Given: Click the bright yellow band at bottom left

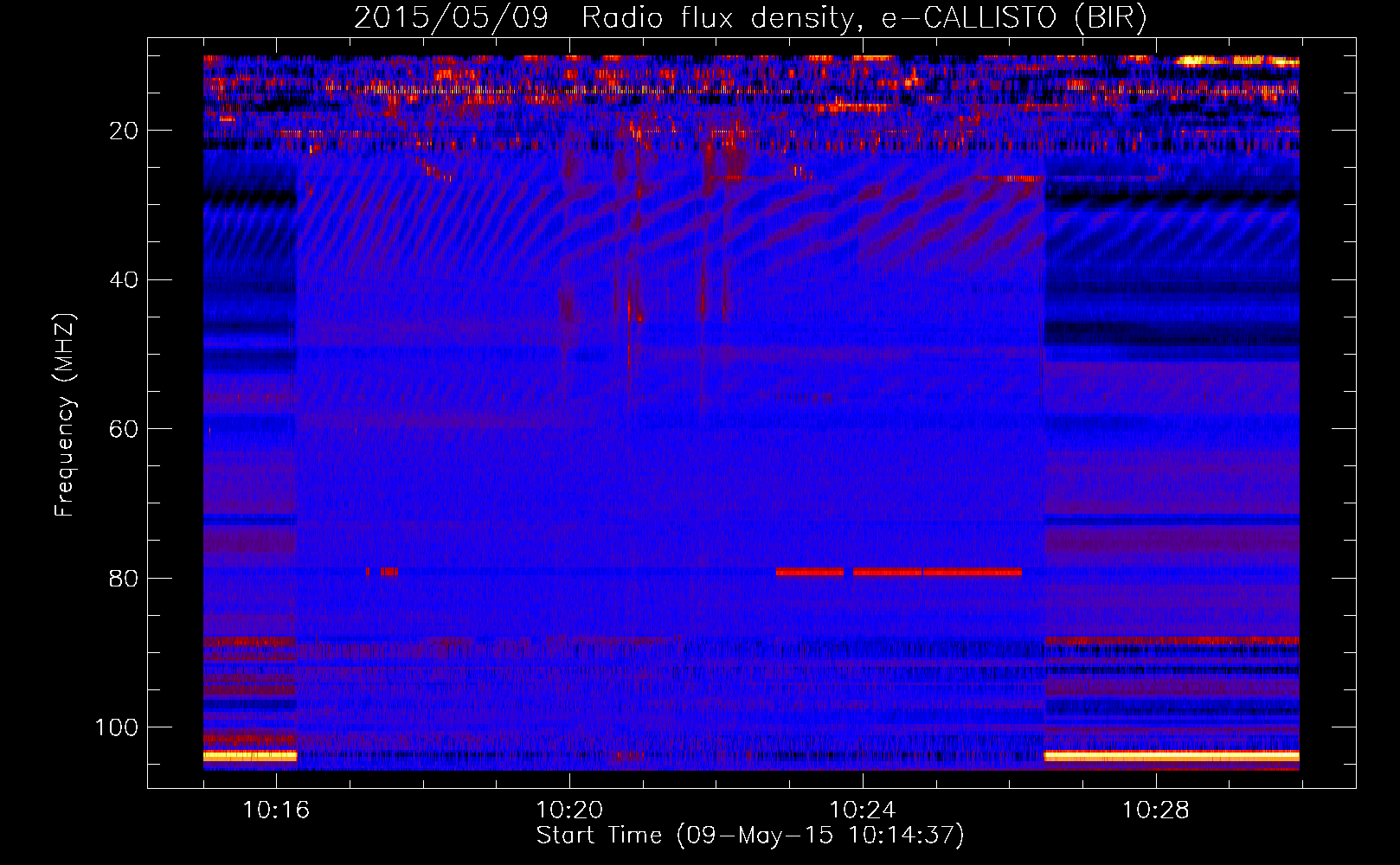Looking at the screenshot, I should click(x=250, y=756).
